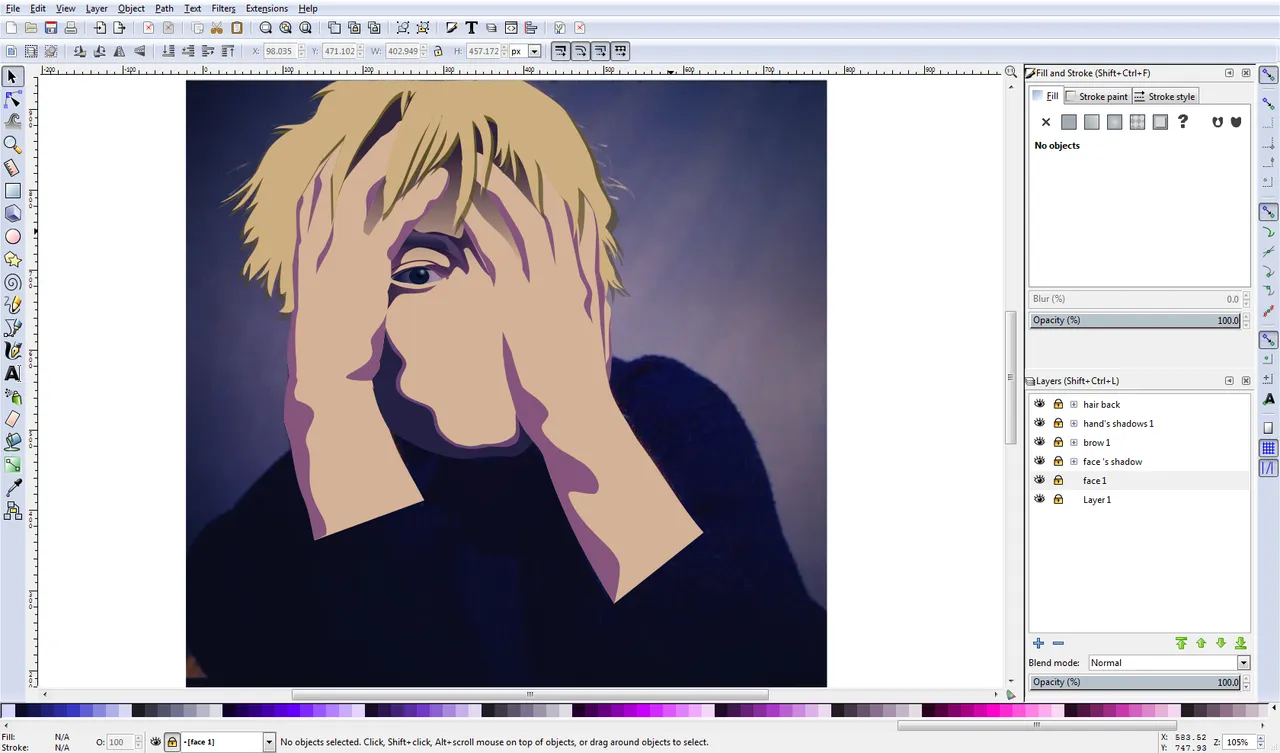Select the Node edit tool
The image size is (1280, 753).
coord(13,99)
